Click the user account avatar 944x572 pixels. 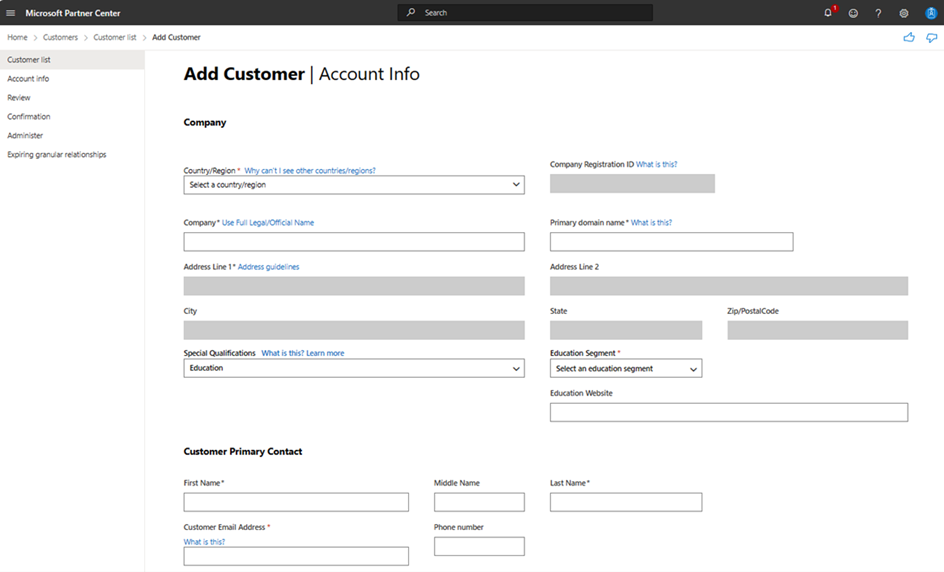pos(930,13)
